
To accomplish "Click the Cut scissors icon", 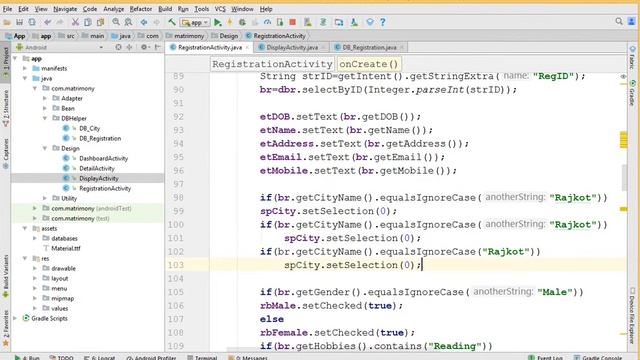I will pos(75,22).
